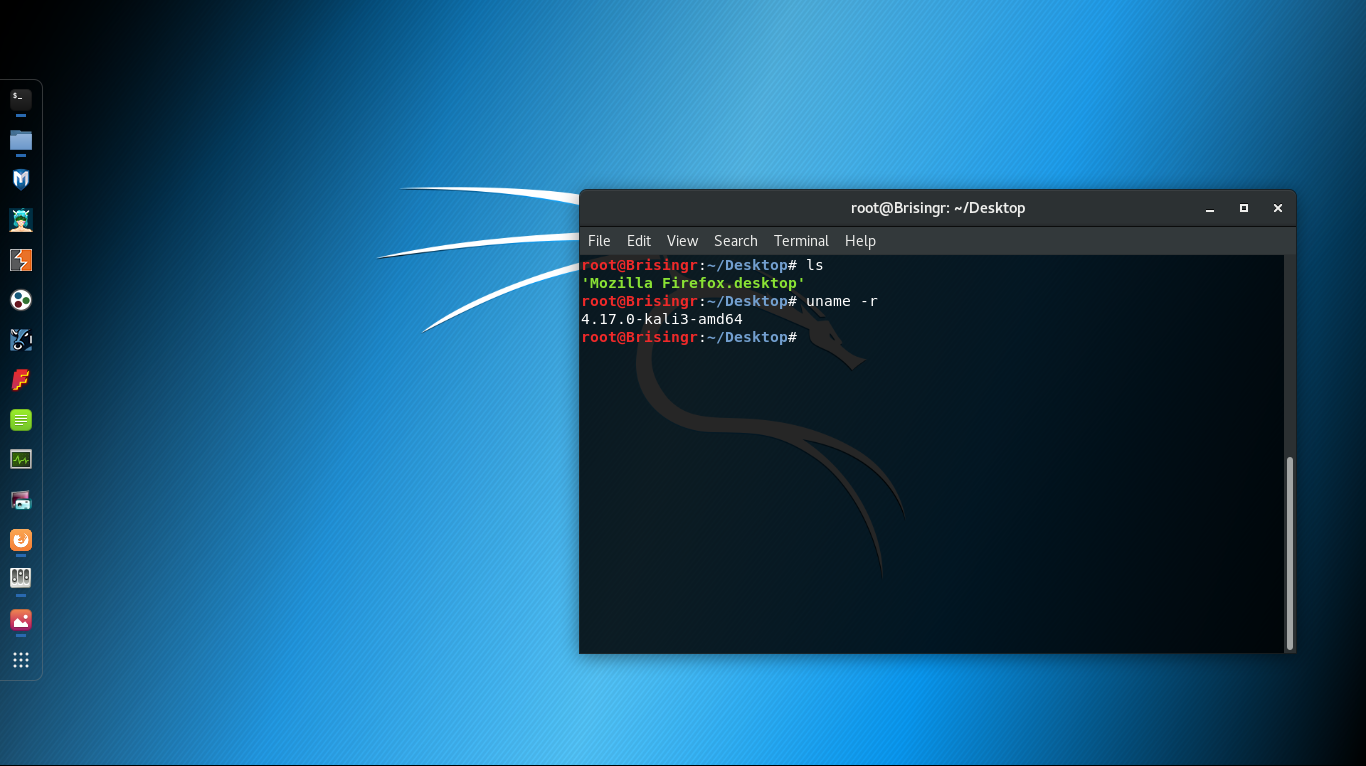Open the File menu in terminal
This screenshot has height=766, width=1366.
[x=599, y=241]
